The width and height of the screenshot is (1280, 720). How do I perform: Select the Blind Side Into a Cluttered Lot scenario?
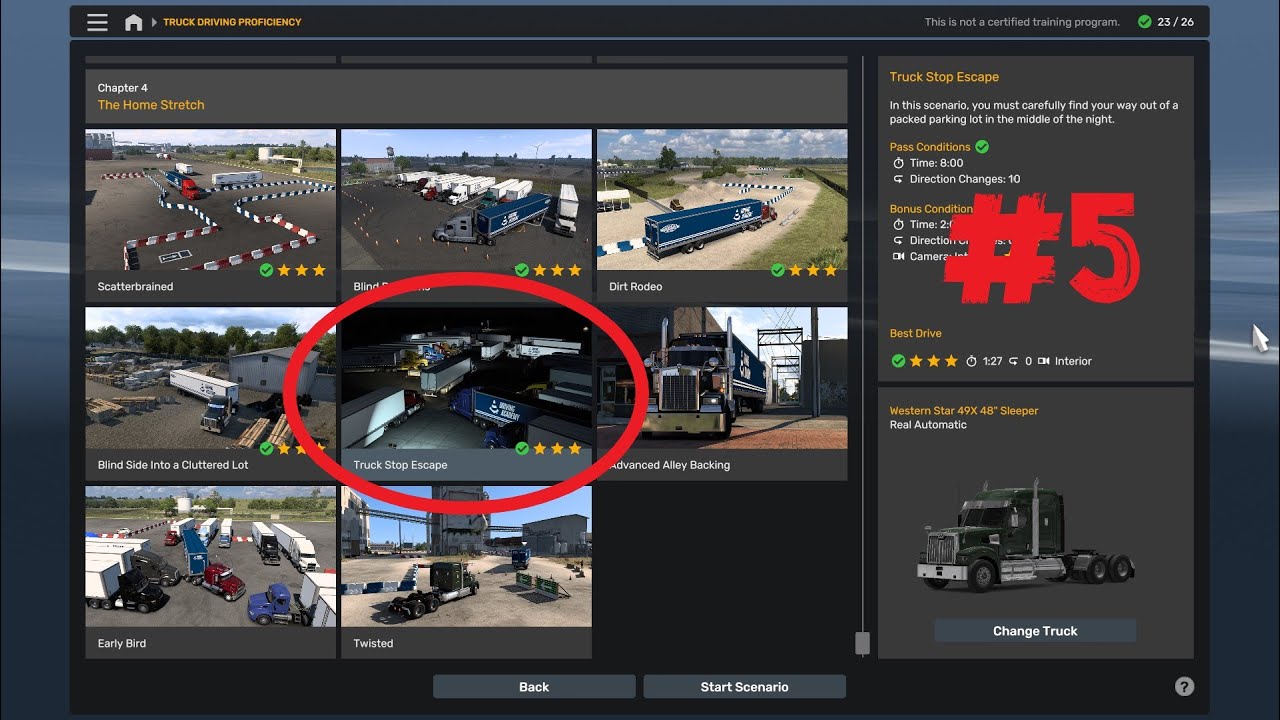click(211, 394)
